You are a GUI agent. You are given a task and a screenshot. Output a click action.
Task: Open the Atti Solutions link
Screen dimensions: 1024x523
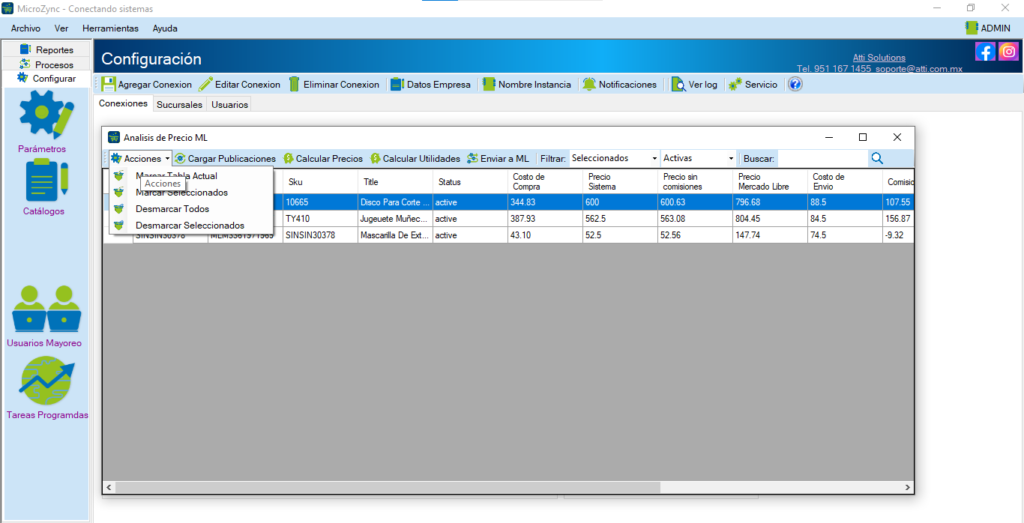[879, 57]
